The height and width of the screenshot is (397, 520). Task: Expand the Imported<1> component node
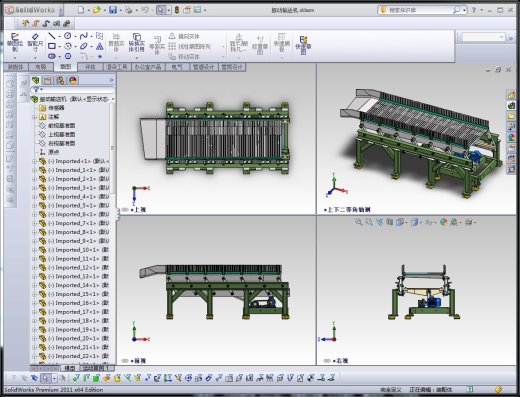34,161
